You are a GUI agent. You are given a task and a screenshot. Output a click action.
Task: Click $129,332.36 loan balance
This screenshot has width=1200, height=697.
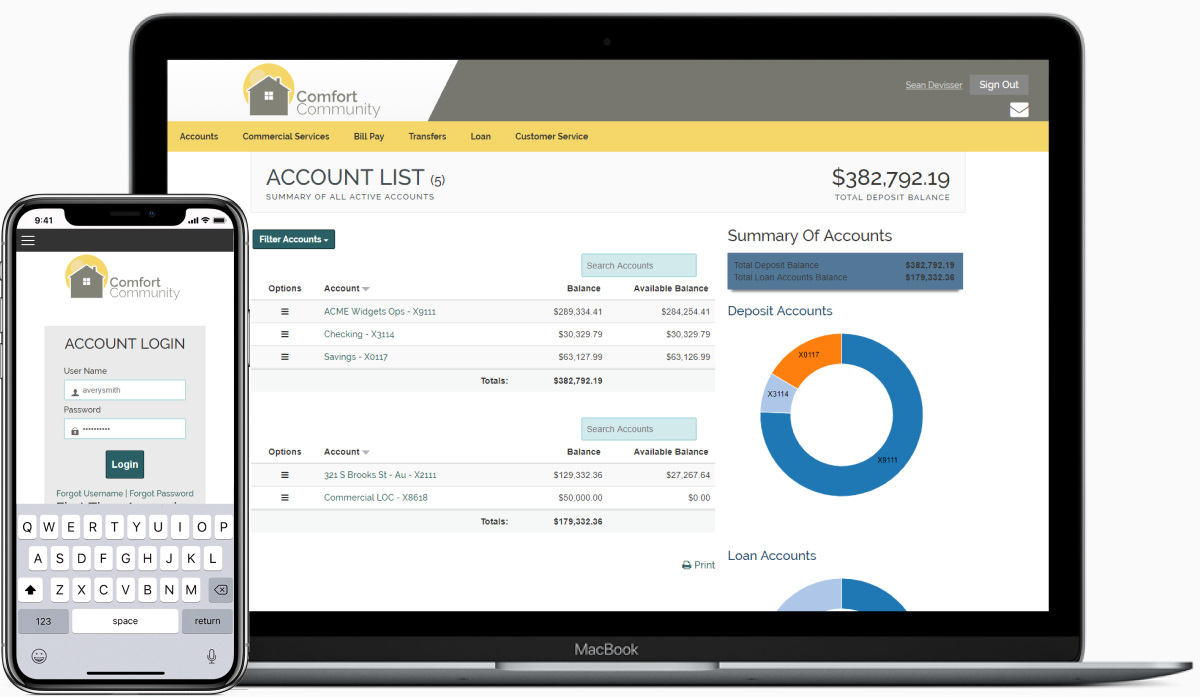tap(578, 475)
